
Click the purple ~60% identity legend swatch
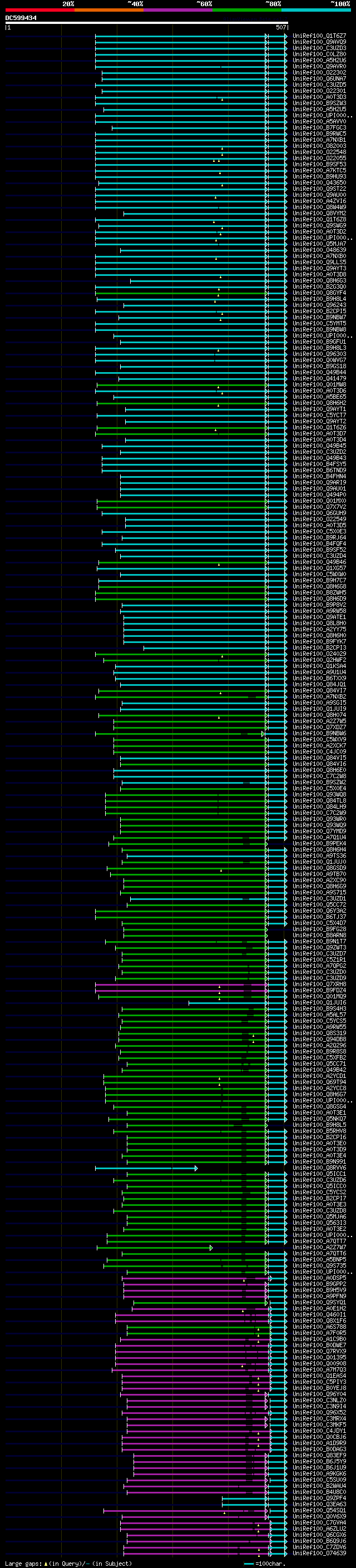tap(177, 10)
